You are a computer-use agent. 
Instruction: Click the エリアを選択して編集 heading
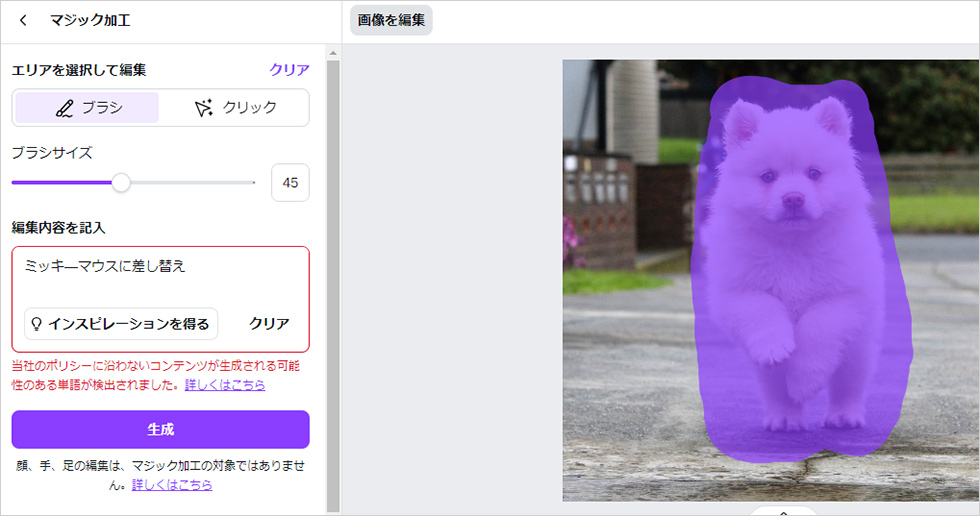(x=79, y=70)
